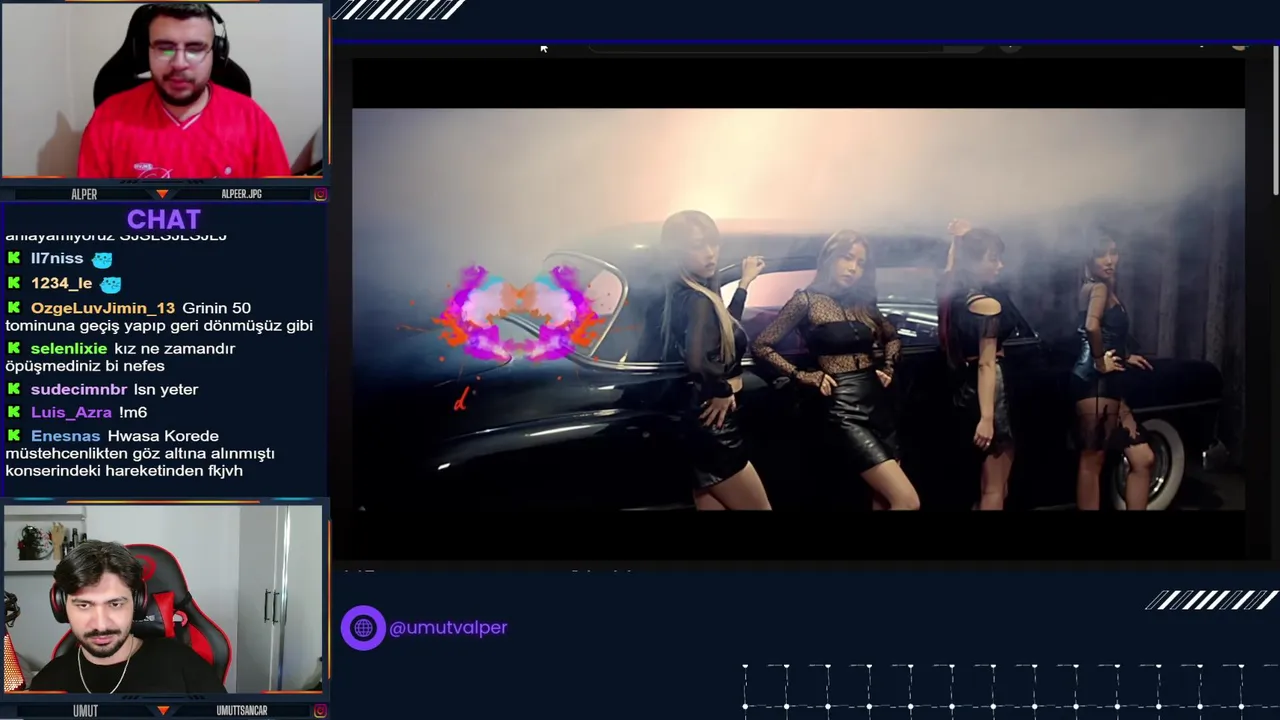
Task: Click the blue cat emote after ll7niss
Action: (102, 259)
